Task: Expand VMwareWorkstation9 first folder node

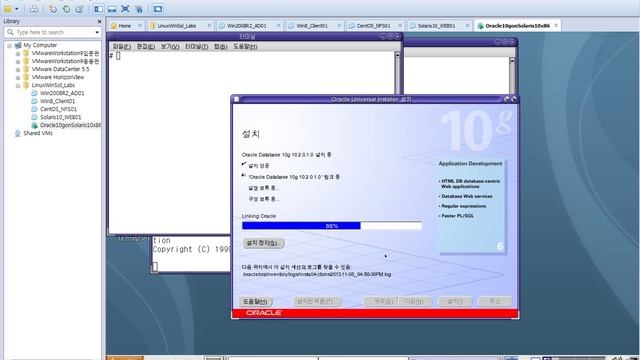Action: pos(18,53)
